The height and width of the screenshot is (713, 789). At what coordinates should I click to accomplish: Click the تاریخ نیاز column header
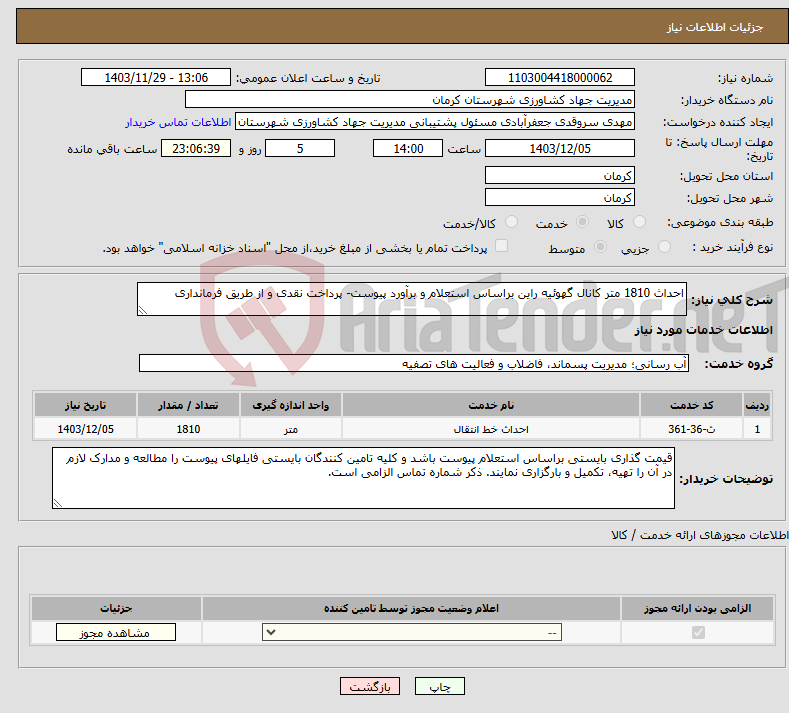point(86,405)
